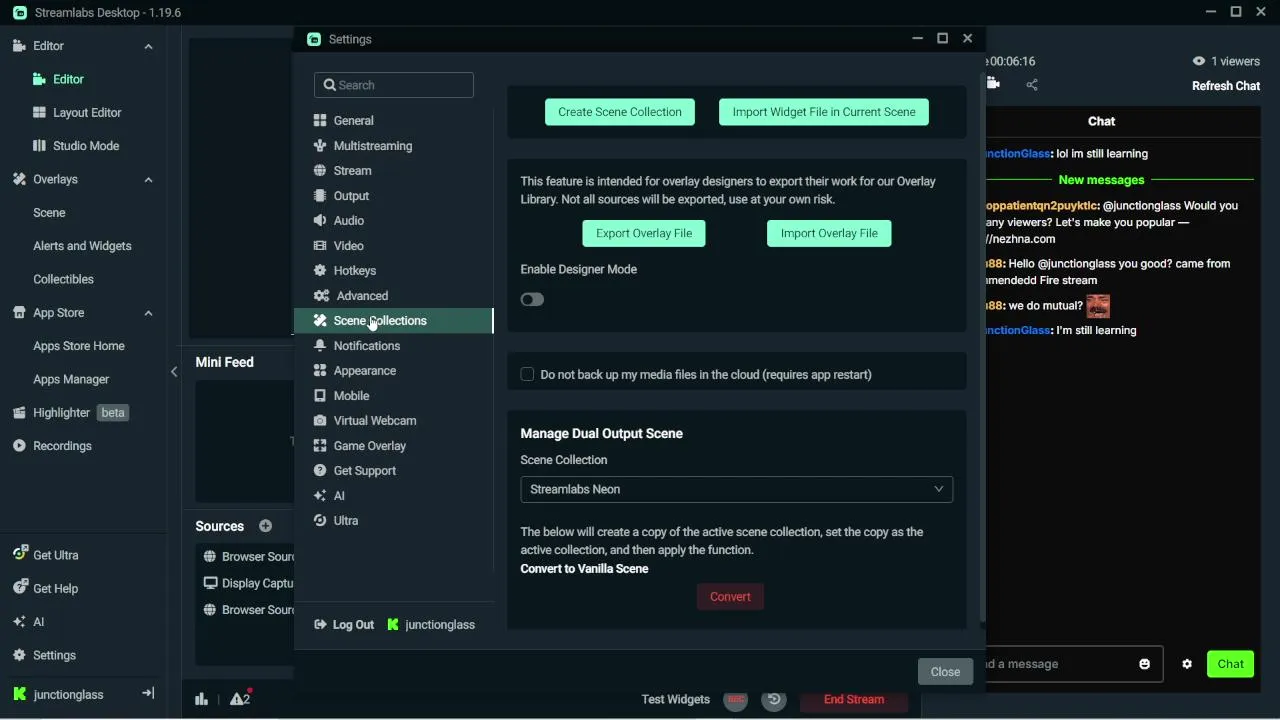Select Display Capture source
1280x720 pixels.
(248, 583)
